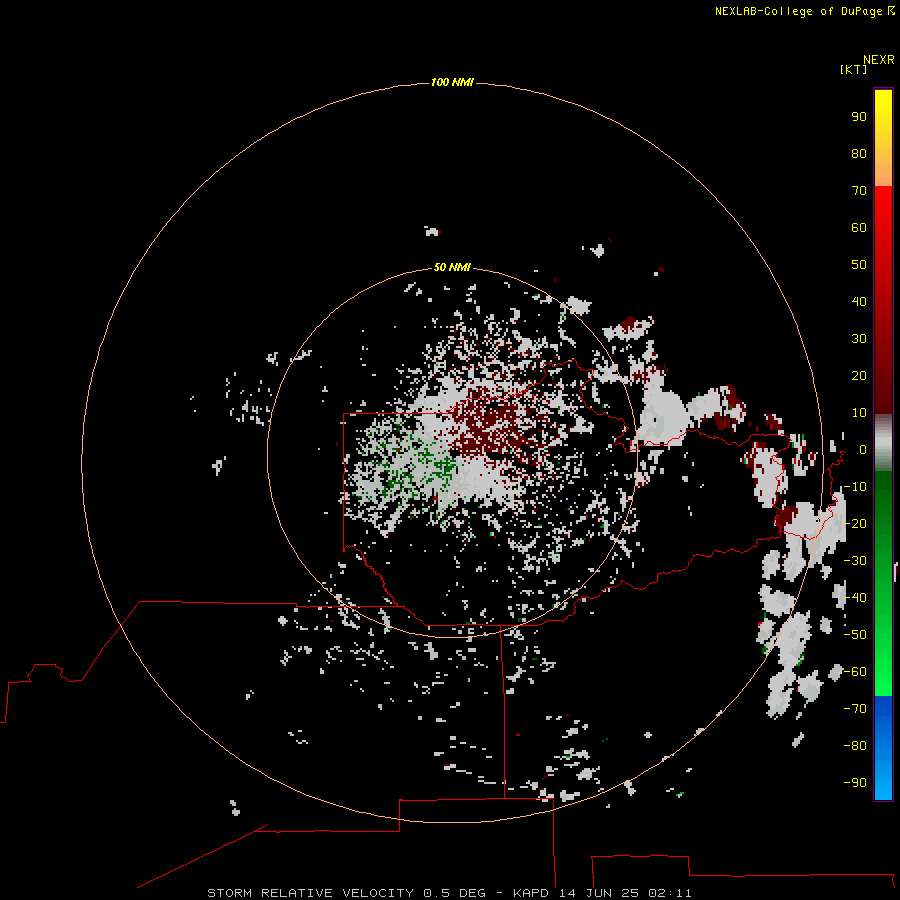Click the 50 NMI range ring label

coord(452,267)
